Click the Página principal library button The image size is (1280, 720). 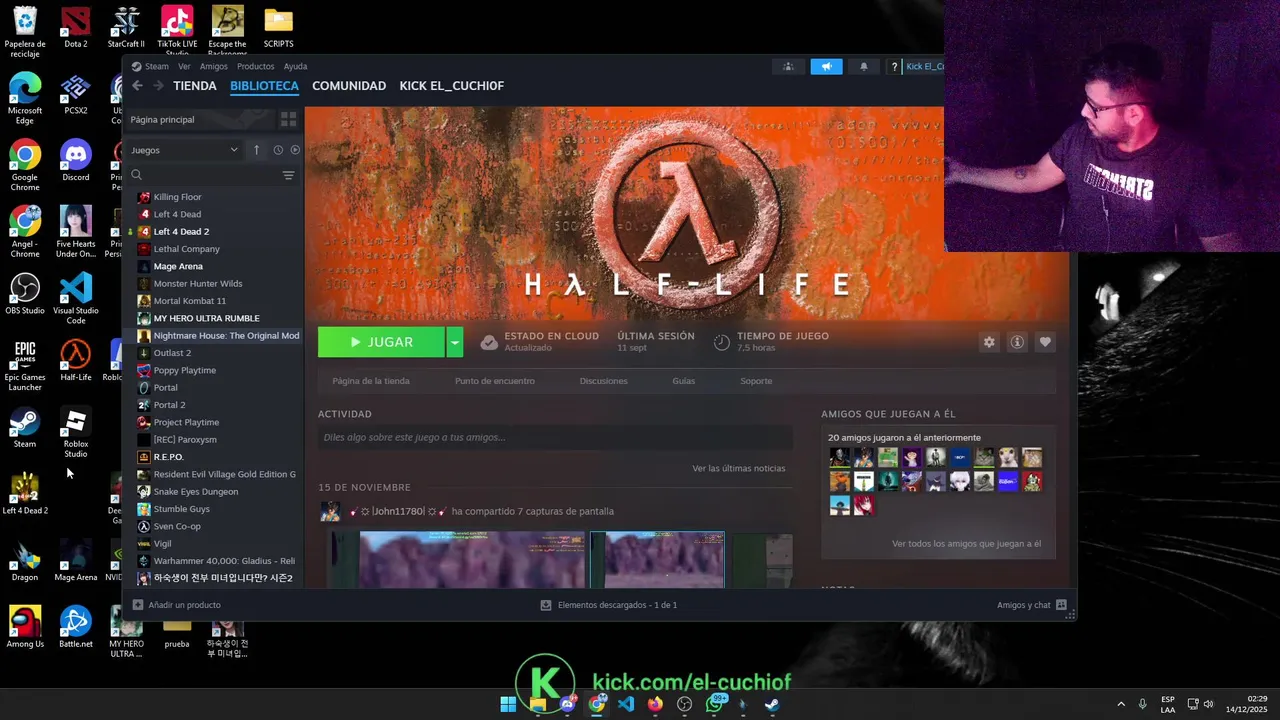coord(199,119)
